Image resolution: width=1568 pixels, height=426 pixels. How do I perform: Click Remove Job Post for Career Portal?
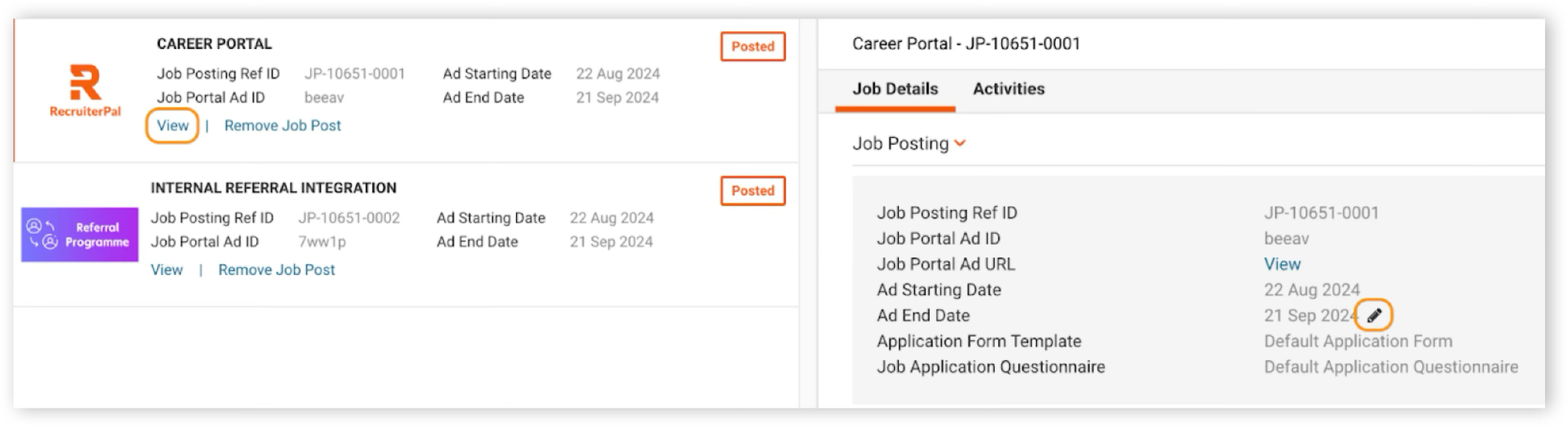[283, 126]
